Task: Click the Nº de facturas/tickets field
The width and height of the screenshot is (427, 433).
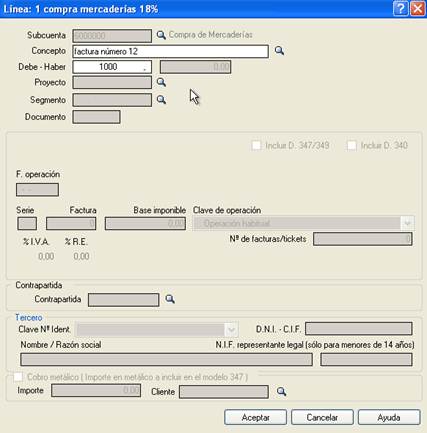Action: click(363, 239)
